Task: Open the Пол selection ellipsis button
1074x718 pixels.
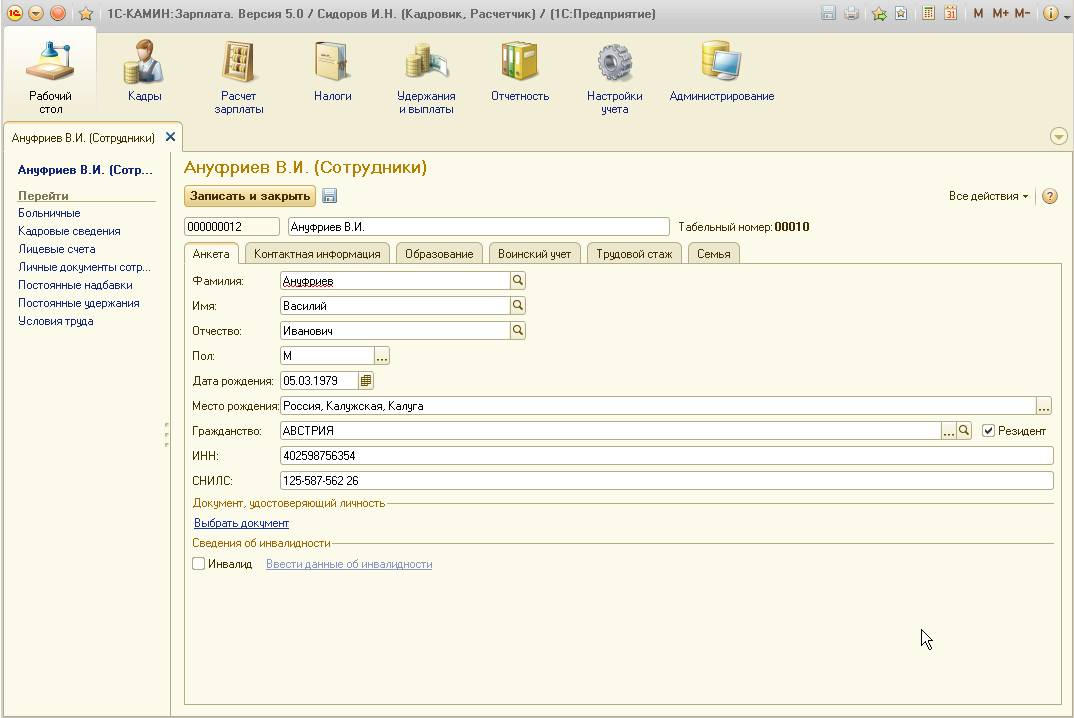Action: (x=382, y=356)
